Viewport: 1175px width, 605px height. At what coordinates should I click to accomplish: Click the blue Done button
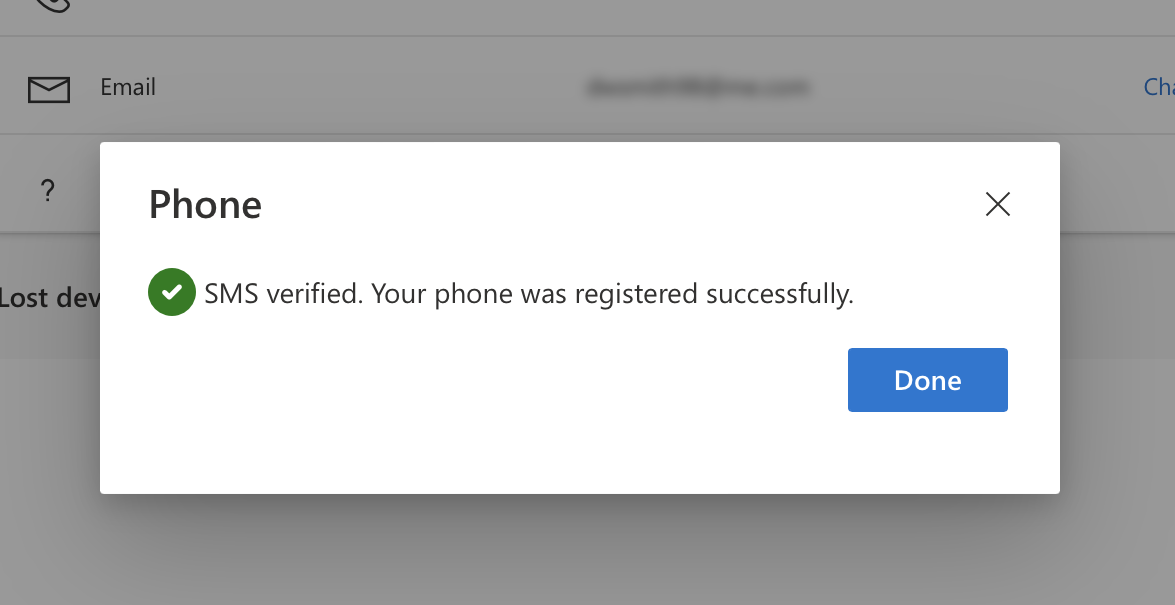(x=927, y=380)
